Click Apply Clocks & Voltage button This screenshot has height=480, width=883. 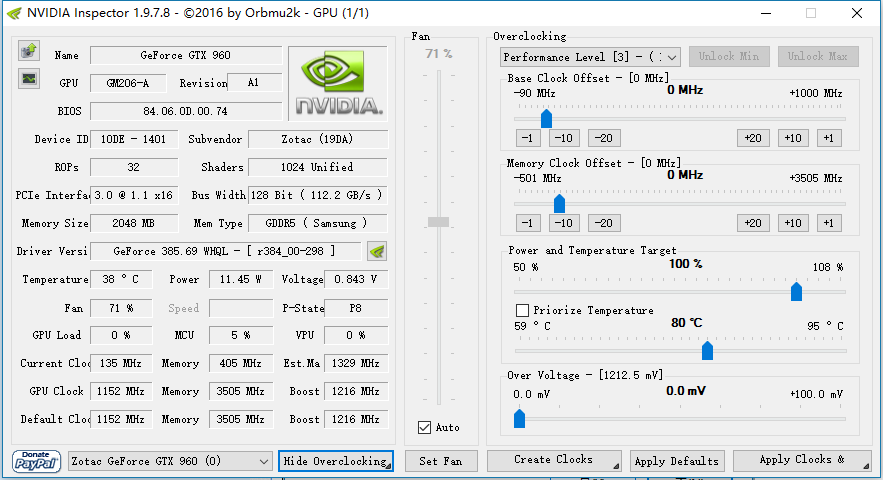(x=802, y=460)
